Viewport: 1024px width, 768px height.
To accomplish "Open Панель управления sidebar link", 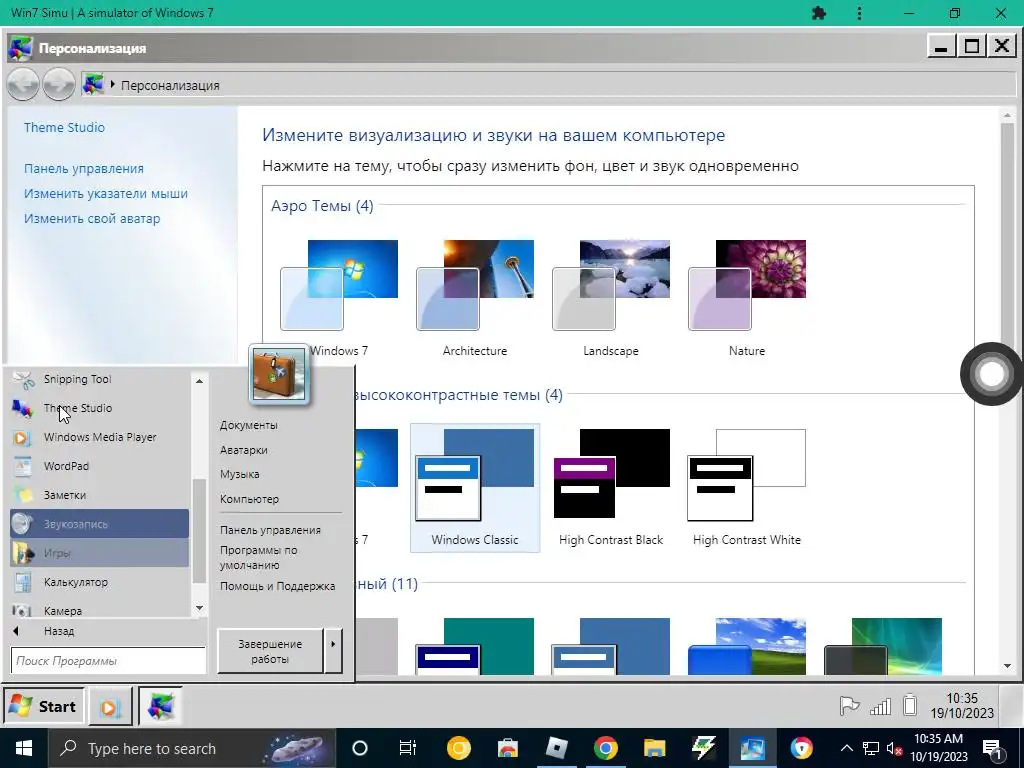I will coord(84,168).
